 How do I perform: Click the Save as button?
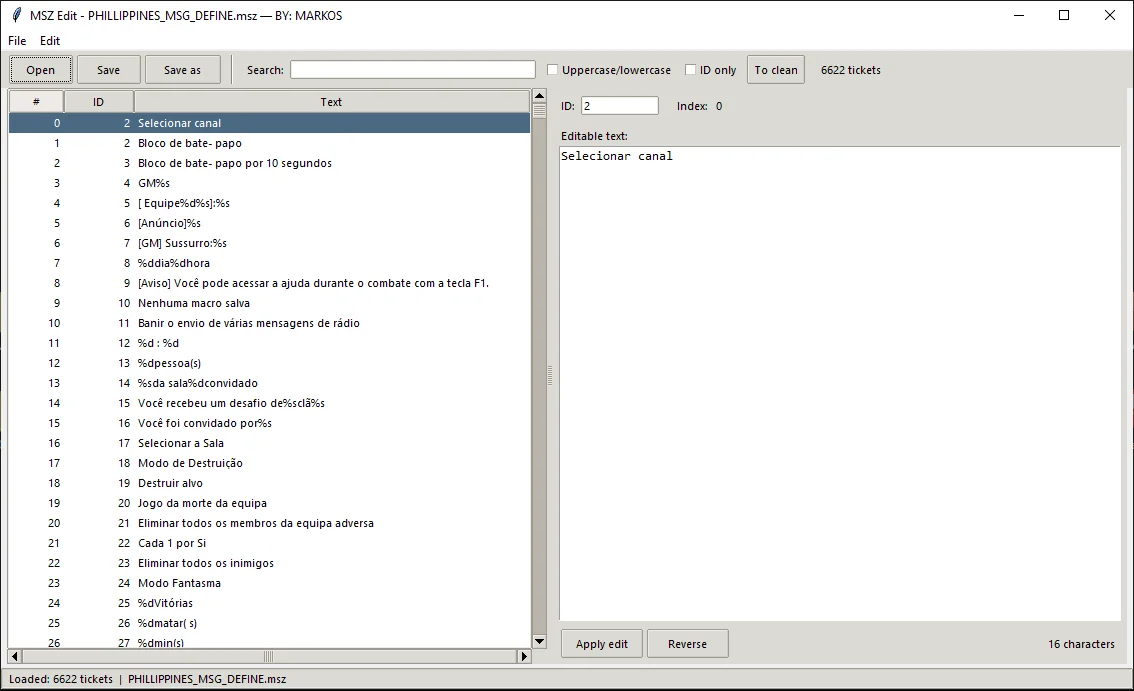[x=182, y=70]
